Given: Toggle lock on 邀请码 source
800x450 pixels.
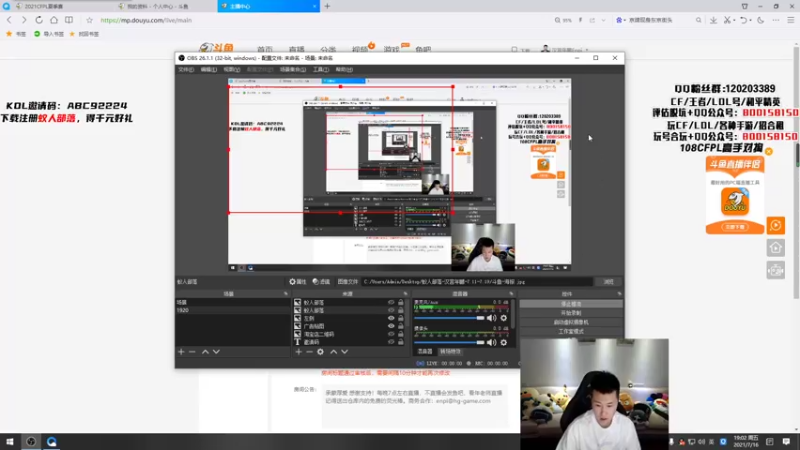Looking at the screenshot, I should (x=401, y=342).
